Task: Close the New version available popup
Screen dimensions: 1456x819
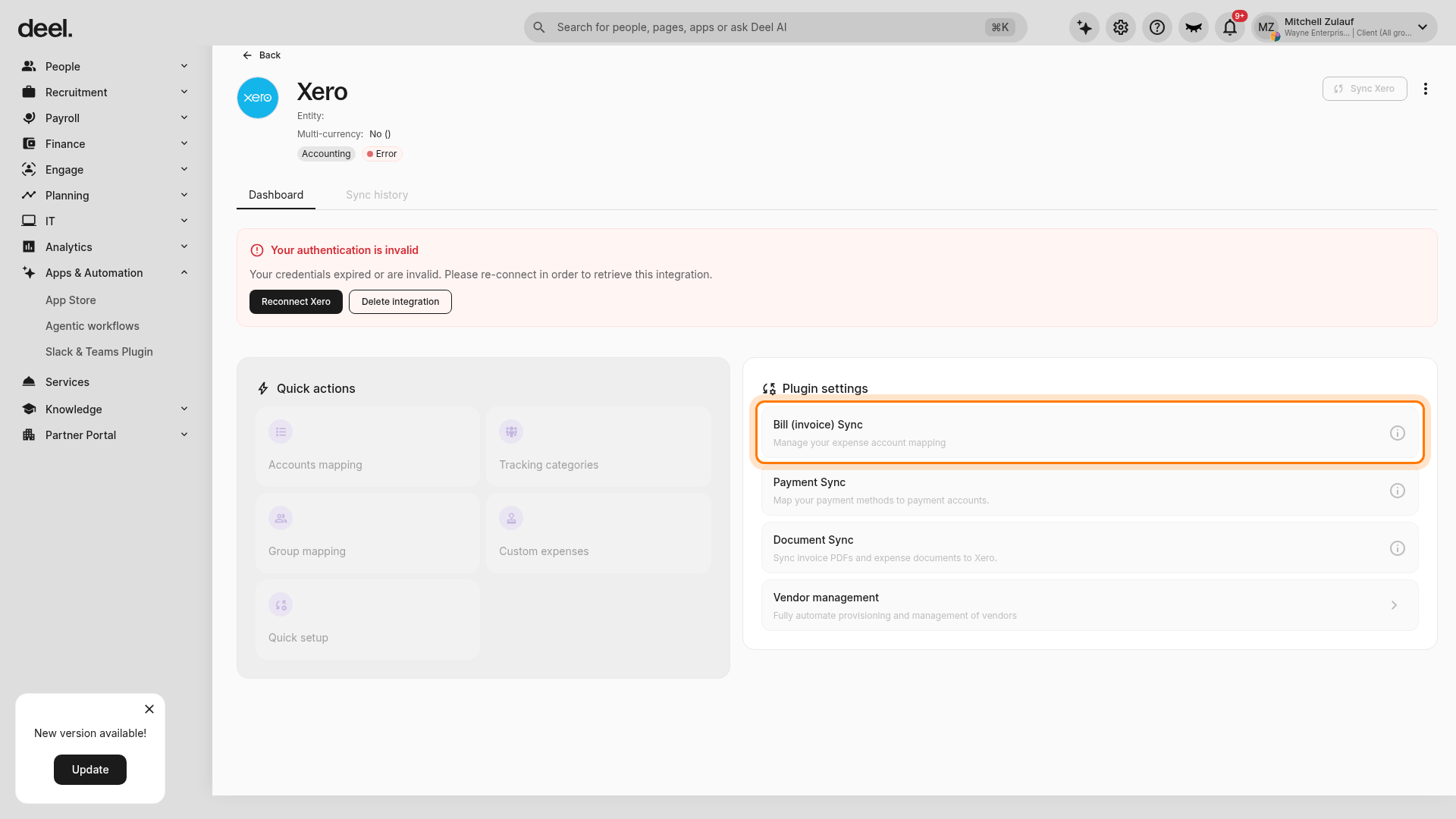Action: (149, 709)
